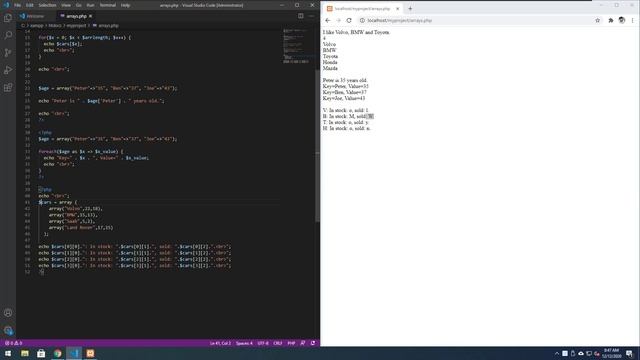This screenshot has height=360, width=640.
Task: View site information icon in address bar
Action: click(362, 20)
